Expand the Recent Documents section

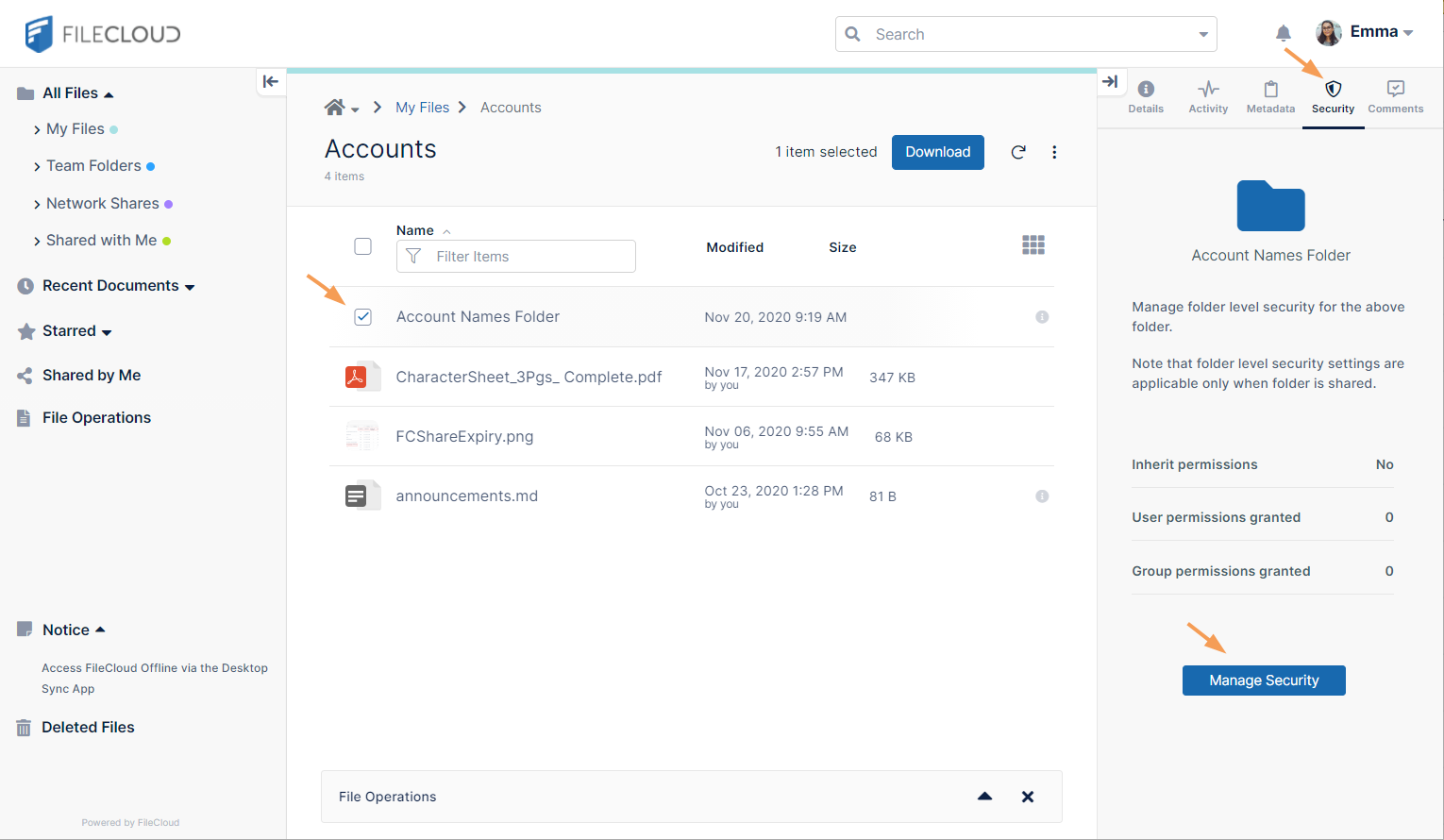[x=190, y=287]
